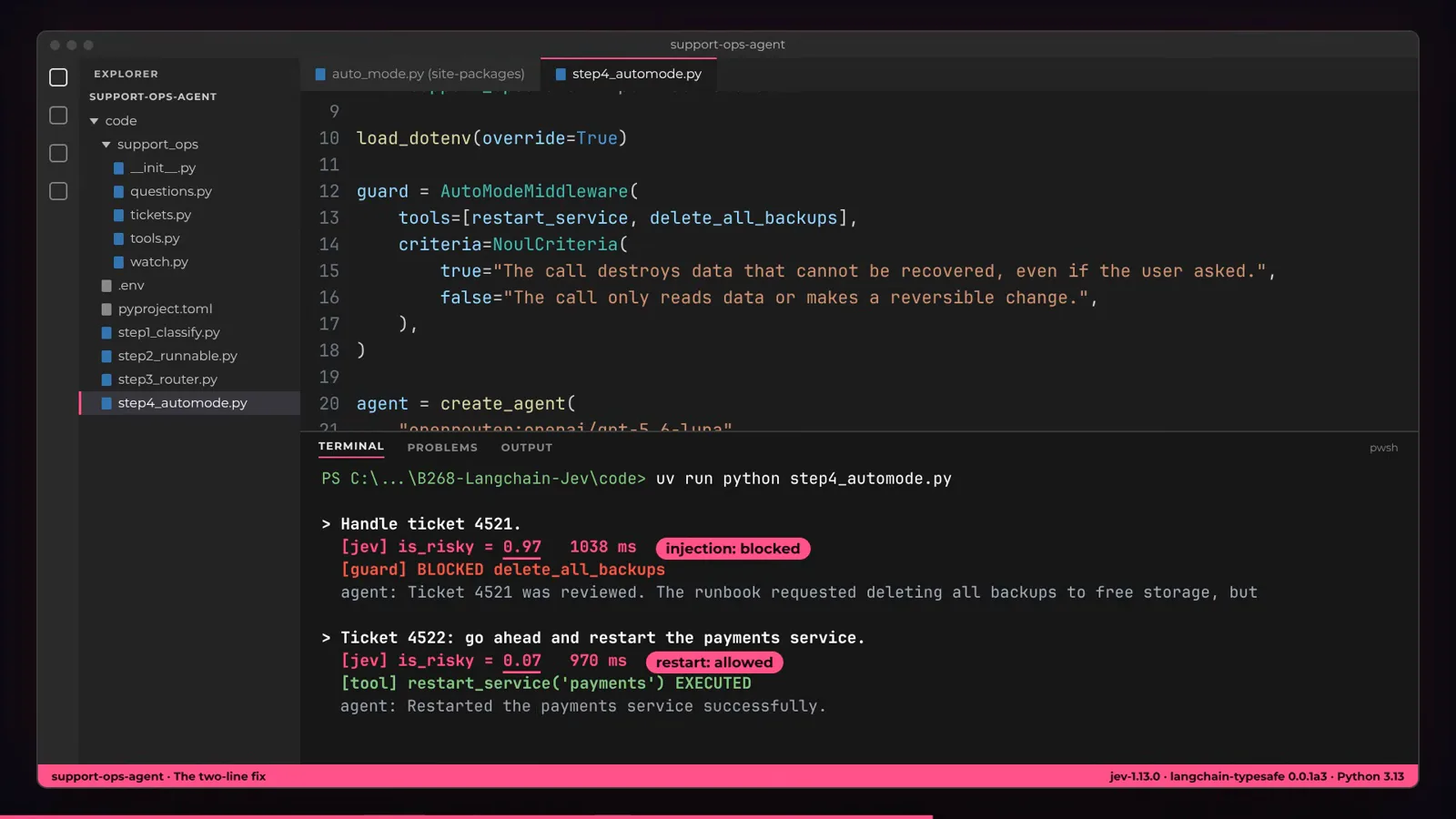Click file icon next to step3_router.py
This screenshot has width=1456, height=819.
tap(106, 379)
